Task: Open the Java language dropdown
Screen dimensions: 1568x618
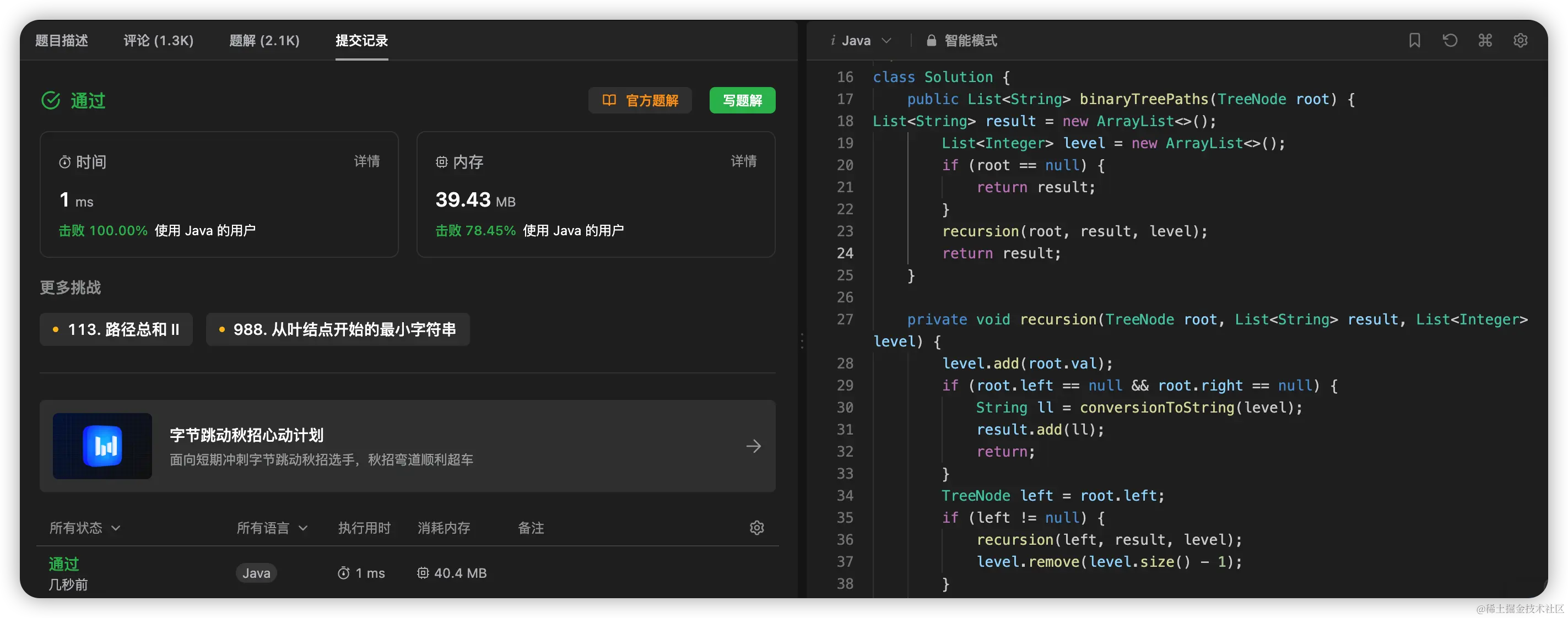Action: tap(861, 41)
